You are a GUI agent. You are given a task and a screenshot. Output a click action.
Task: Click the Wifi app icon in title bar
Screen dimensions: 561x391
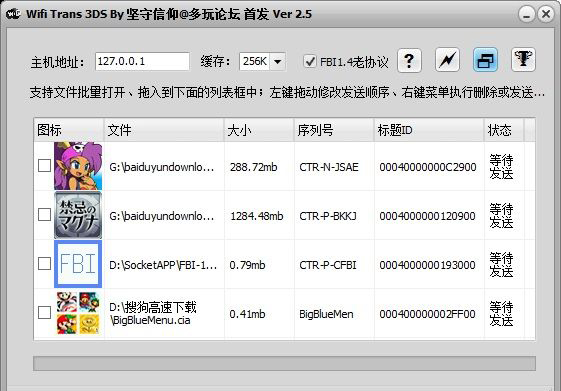coord(14,14)
